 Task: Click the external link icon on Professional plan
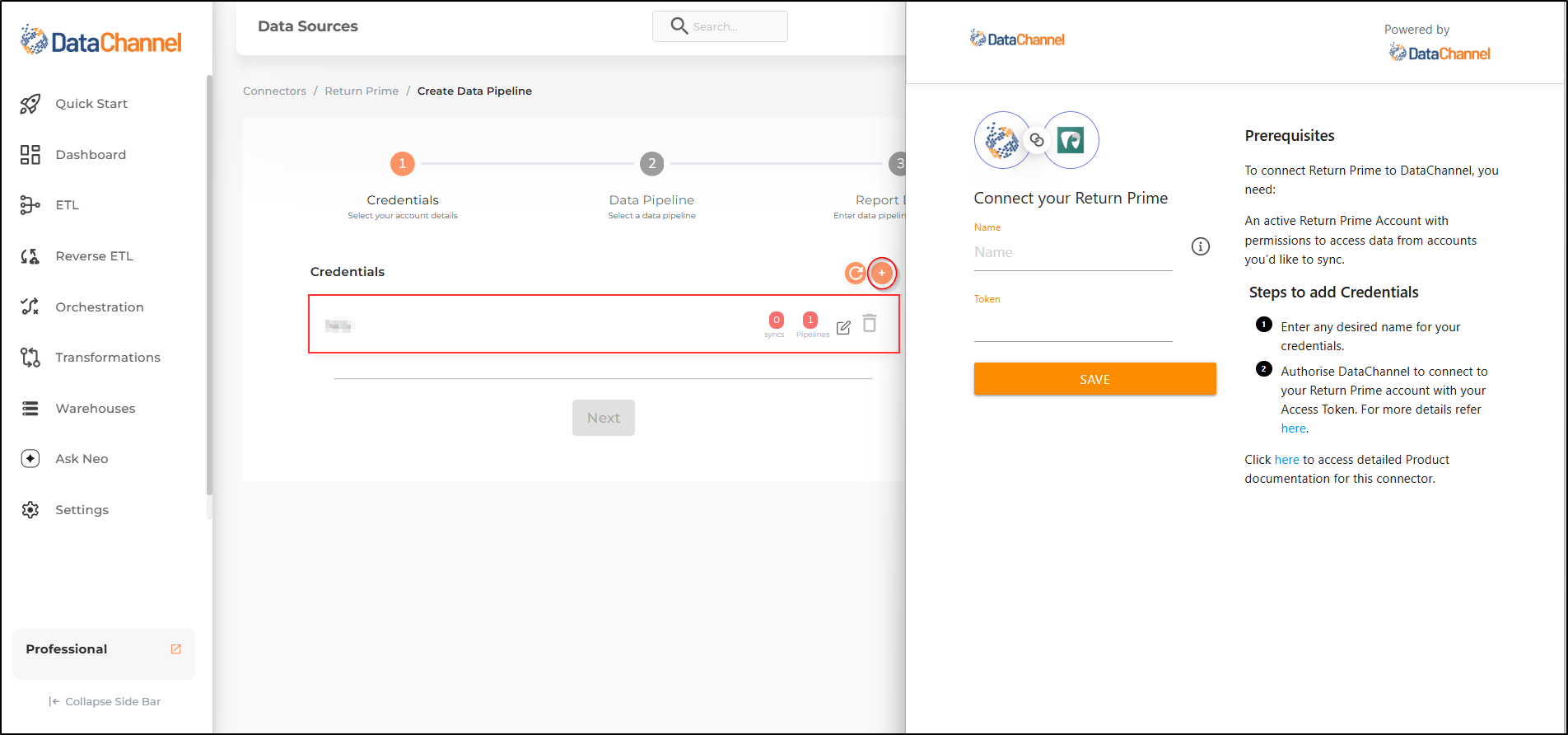tap(176, 649)
